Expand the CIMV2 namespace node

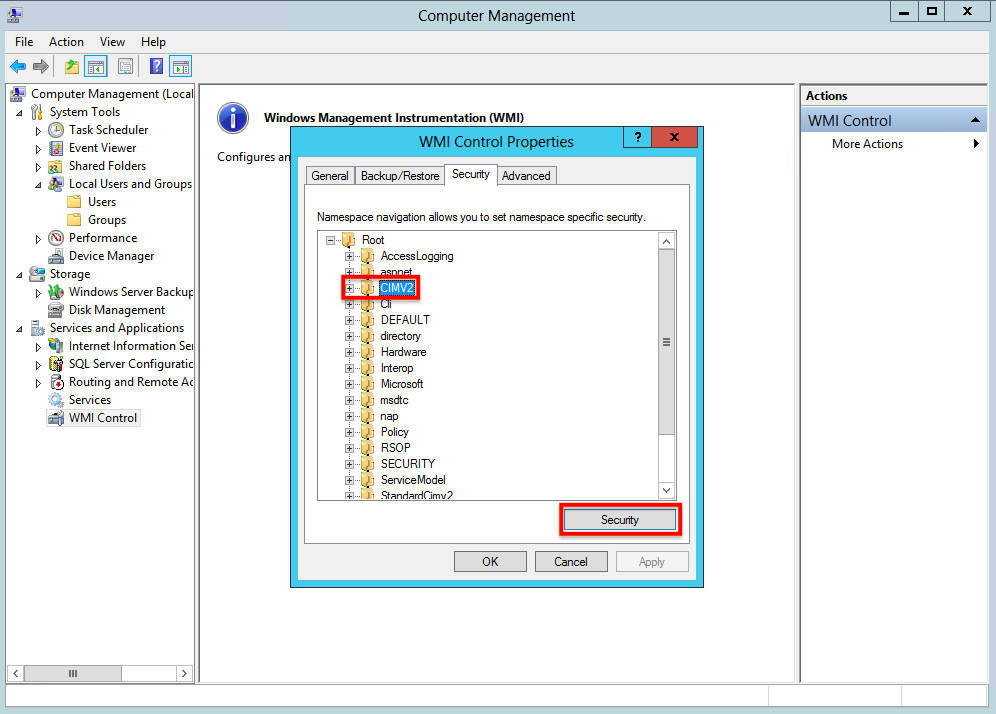pos(349,288)
